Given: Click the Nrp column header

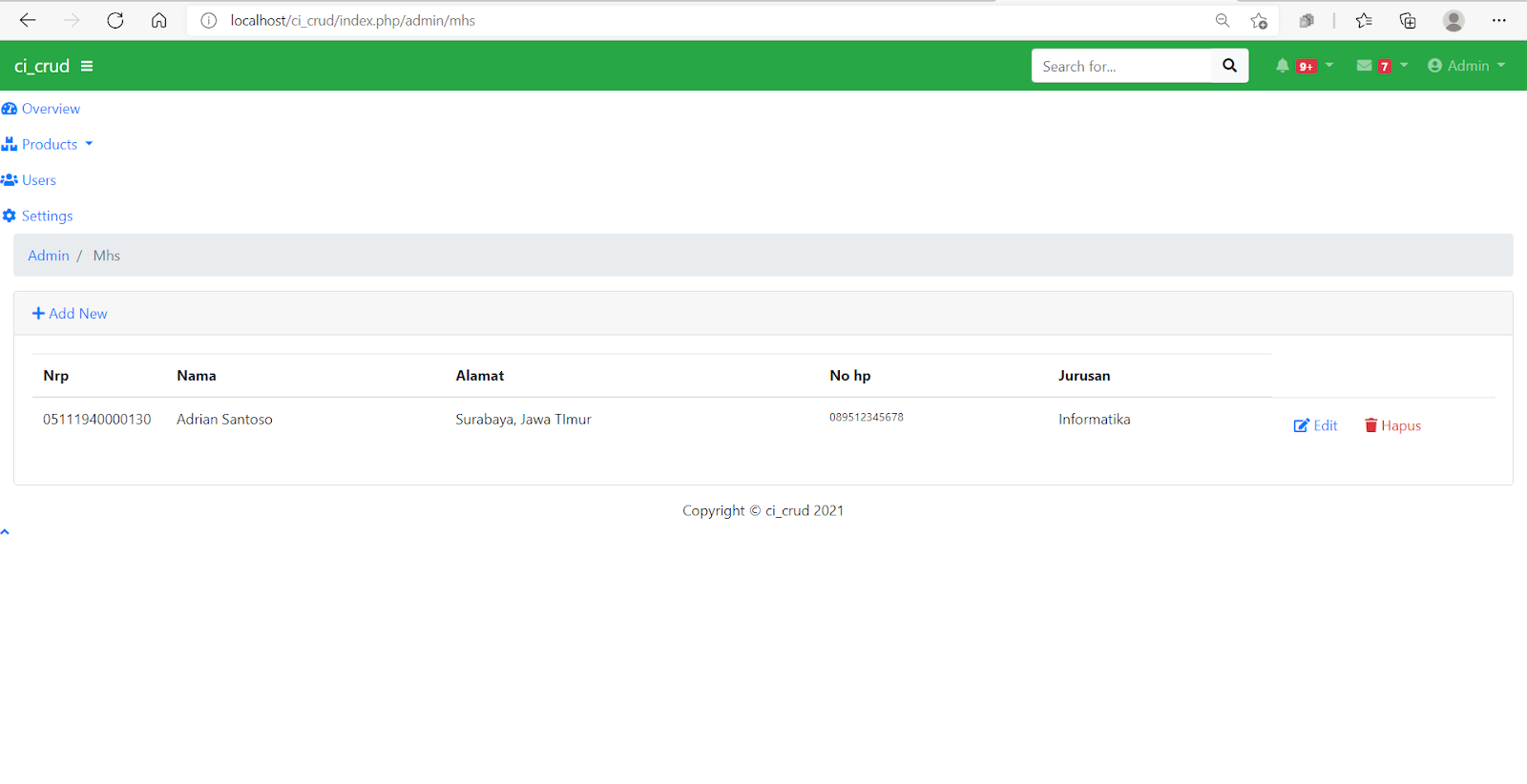Looking at the screenshot, I should click(56, 376).
